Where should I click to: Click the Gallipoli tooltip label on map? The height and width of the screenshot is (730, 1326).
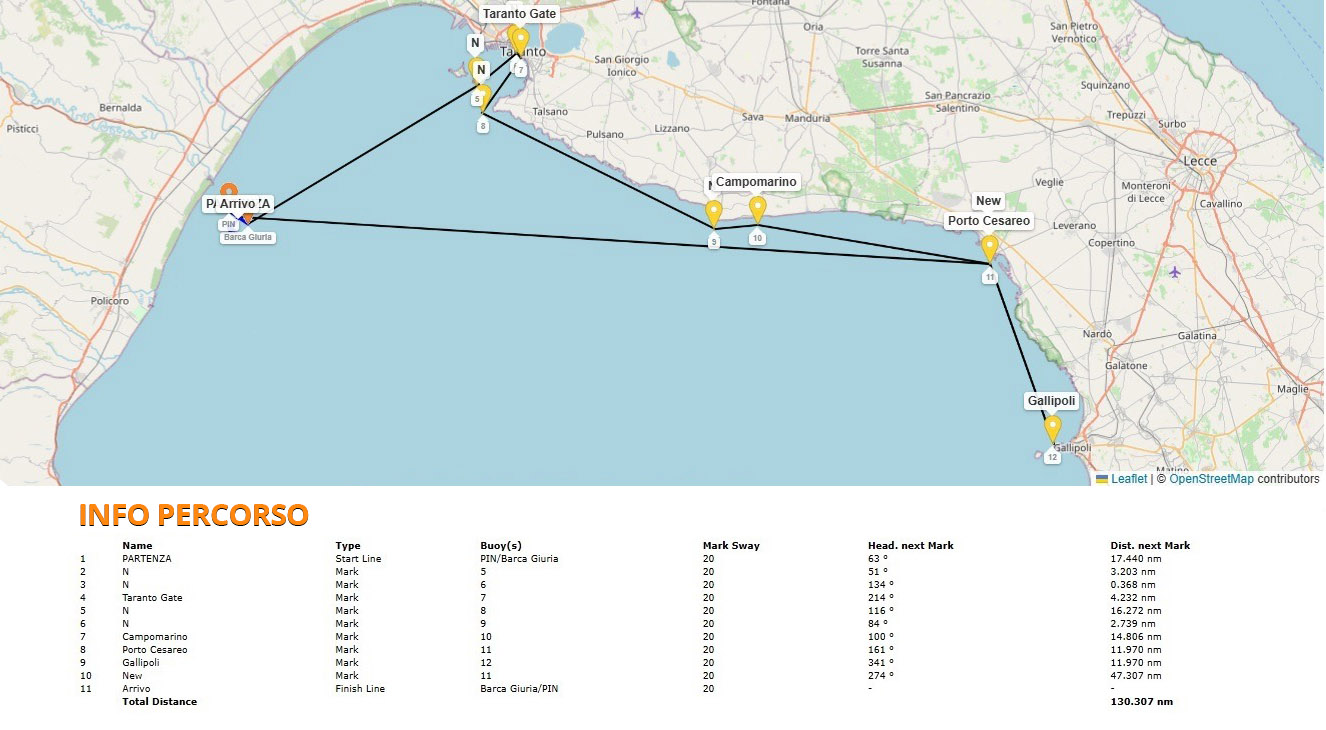[1051, 401]
